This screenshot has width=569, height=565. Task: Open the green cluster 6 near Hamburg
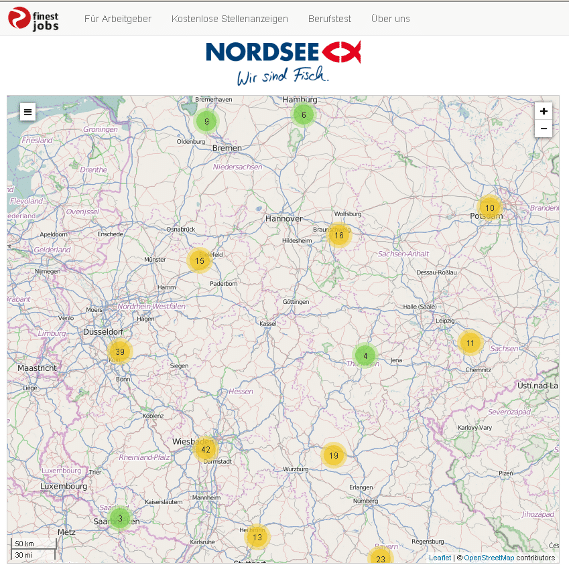click(303, 115)
